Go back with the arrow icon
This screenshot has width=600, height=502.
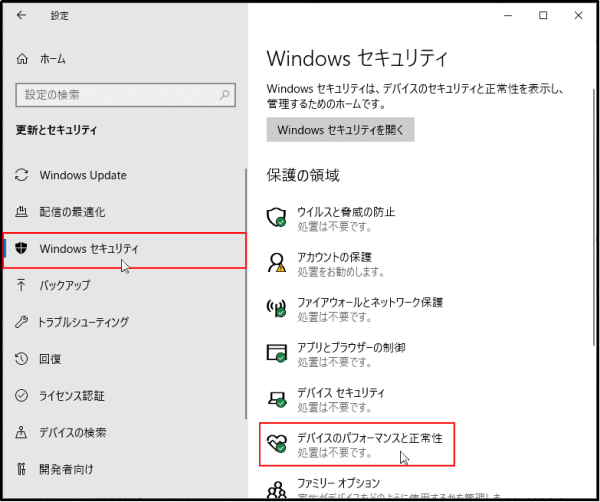click(x=21, y=15)
